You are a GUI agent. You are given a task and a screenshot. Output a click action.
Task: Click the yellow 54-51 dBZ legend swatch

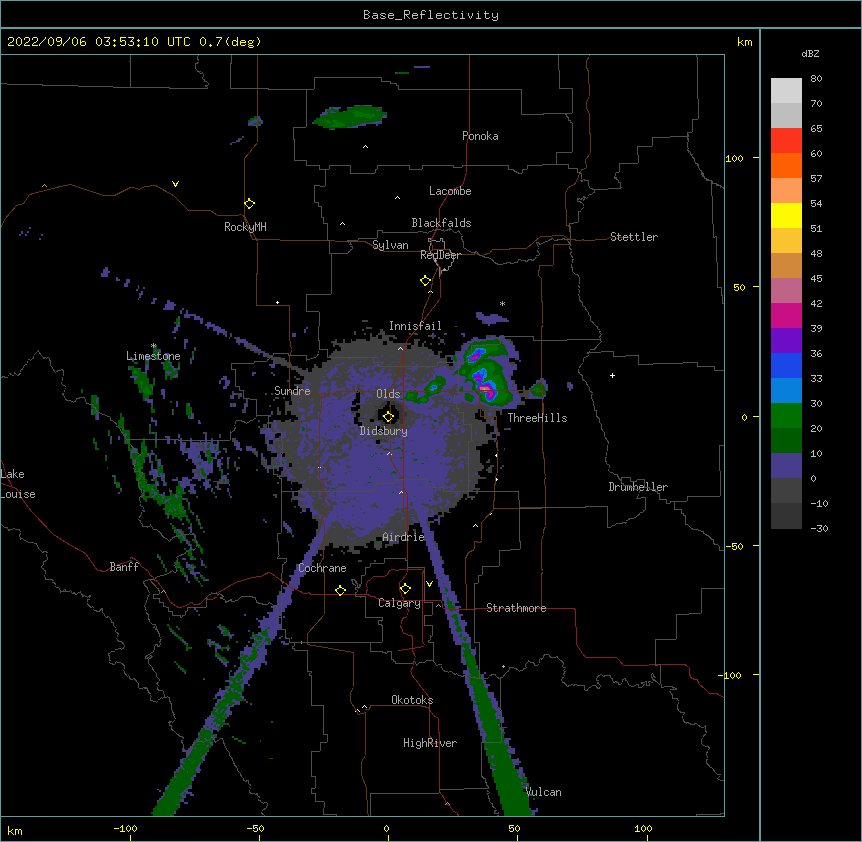tap(786, 215)
